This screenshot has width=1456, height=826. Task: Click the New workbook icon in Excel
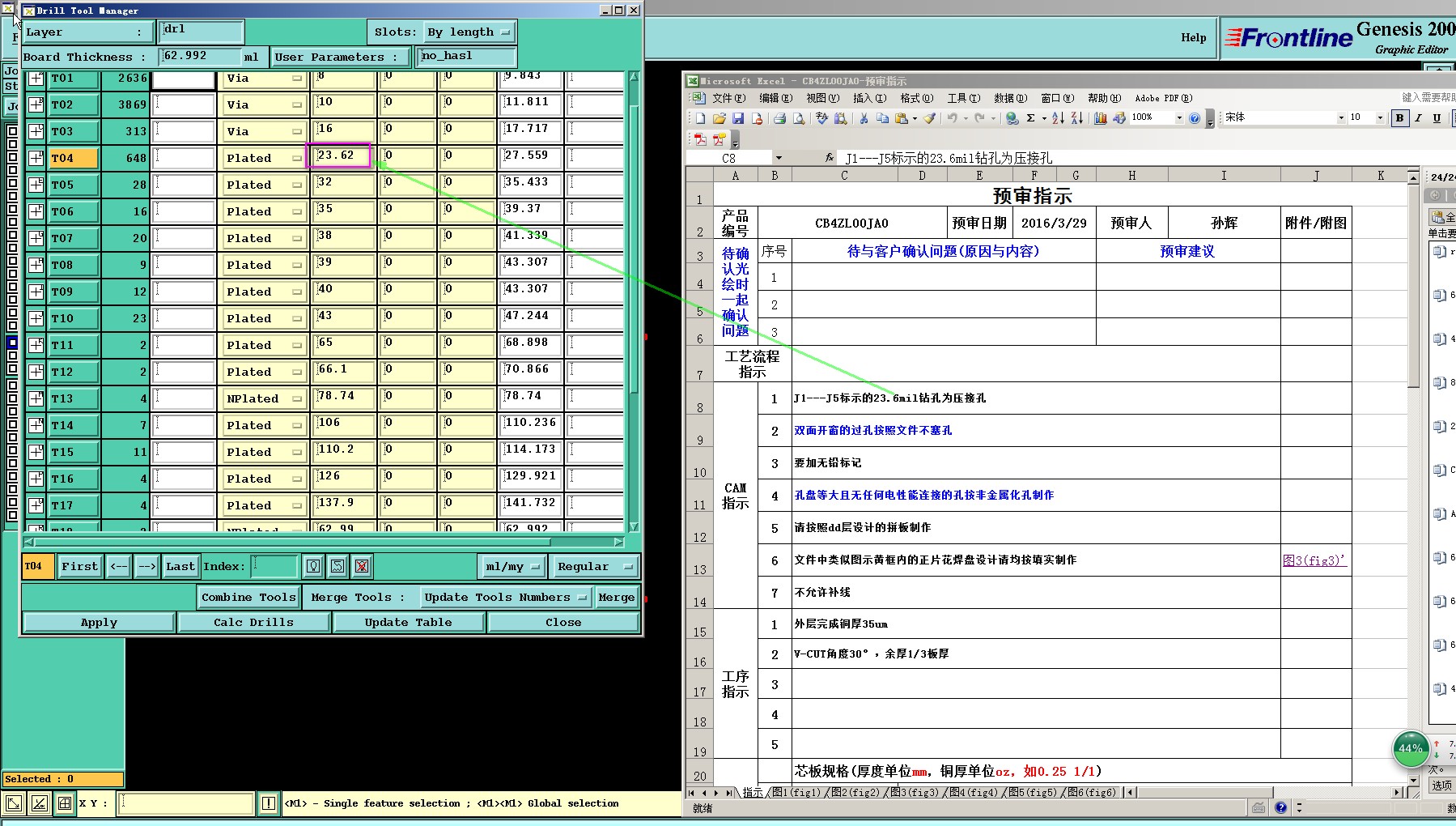coord(700,118)
